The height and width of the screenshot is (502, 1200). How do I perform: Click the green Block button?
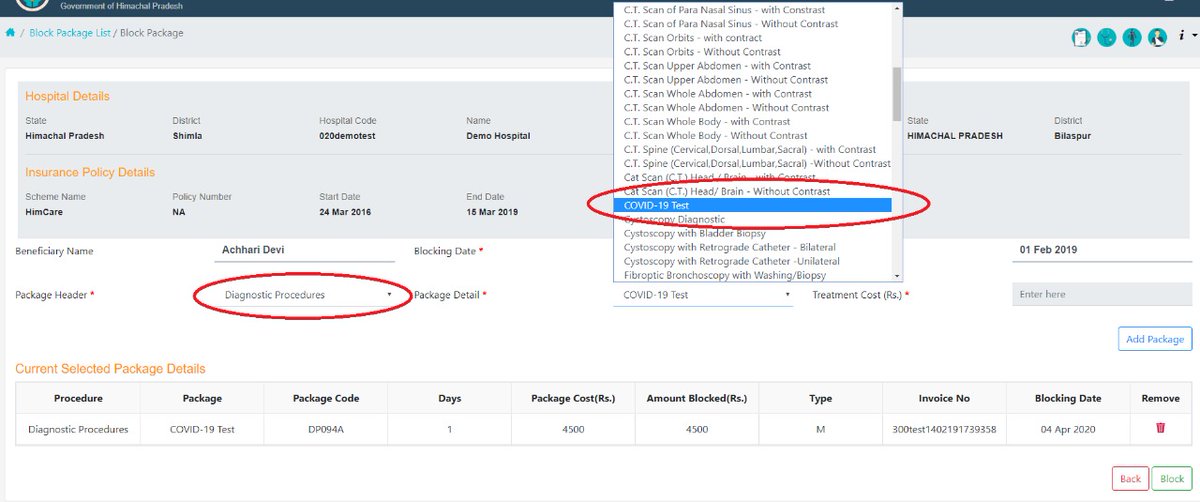(1171, 478)
